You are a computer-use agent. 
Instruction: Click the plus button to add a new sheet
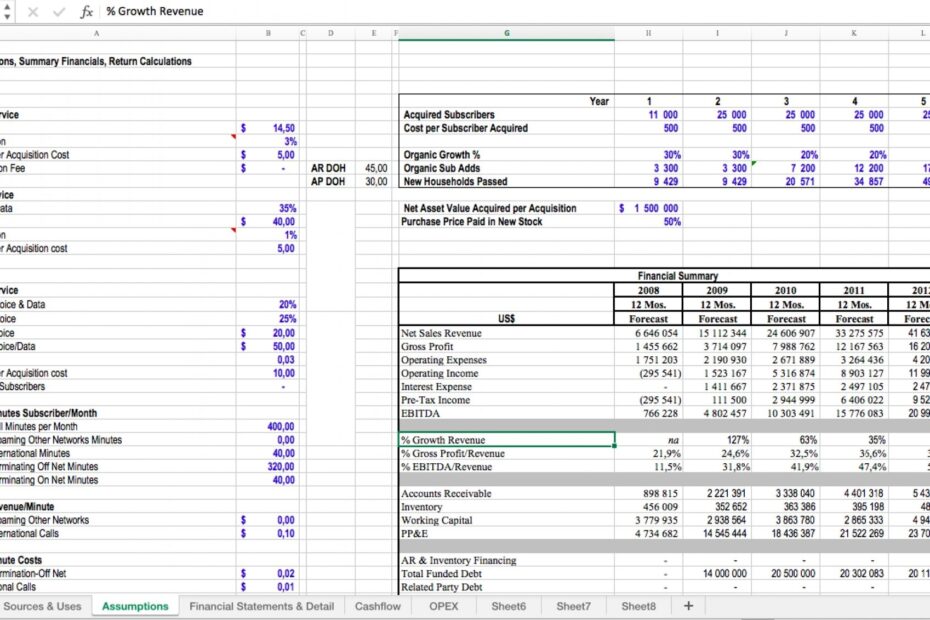686,606
